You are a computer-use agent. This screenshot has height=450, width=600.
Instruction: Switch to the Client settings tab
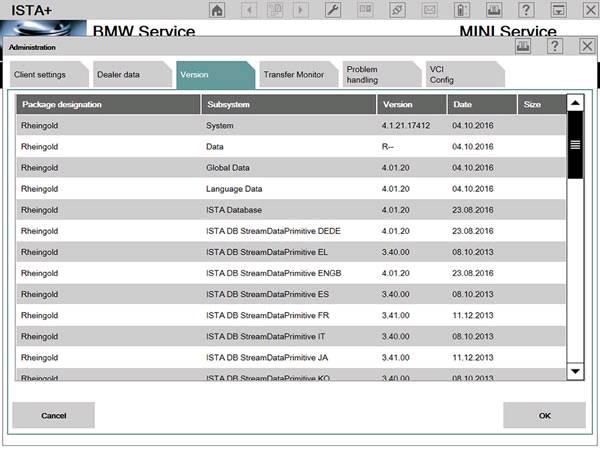coord(49,75)
